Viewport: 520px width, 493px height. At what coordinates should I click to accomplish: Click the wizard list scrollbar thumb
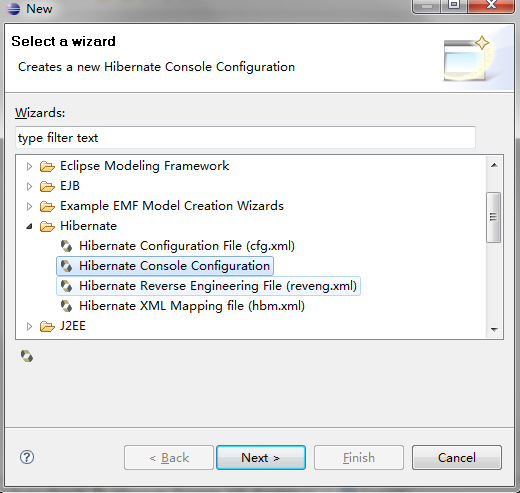click(494, 217)
